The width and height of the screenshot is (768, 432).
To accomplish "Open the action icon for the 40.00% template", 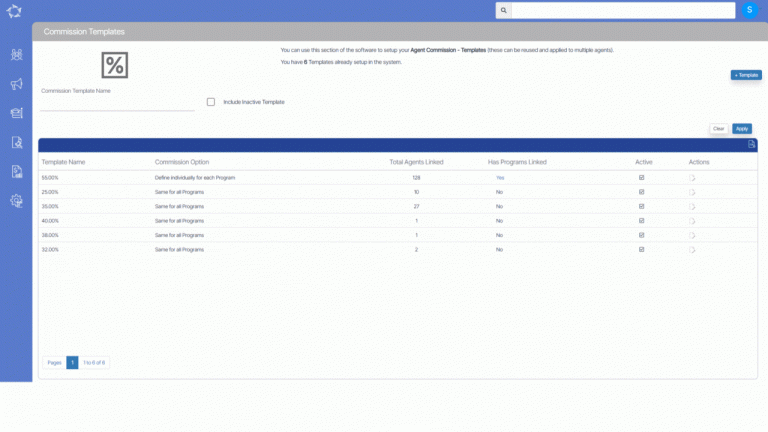I will [x=692, y=221].
